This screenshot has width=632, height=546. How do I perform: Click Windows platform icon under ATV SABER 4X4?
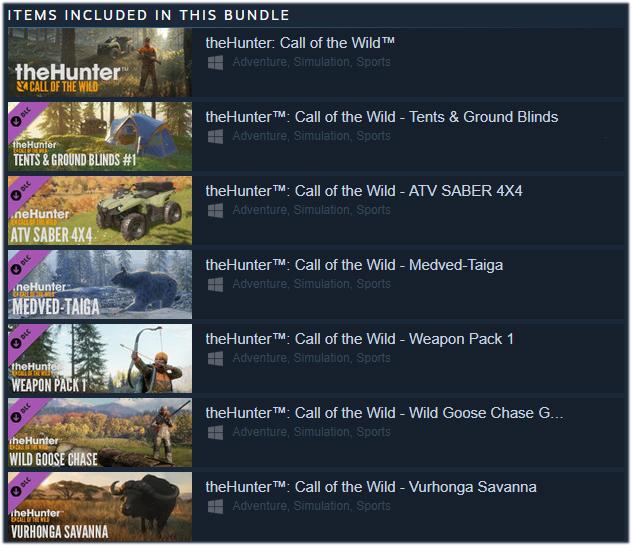coord(215,211)
